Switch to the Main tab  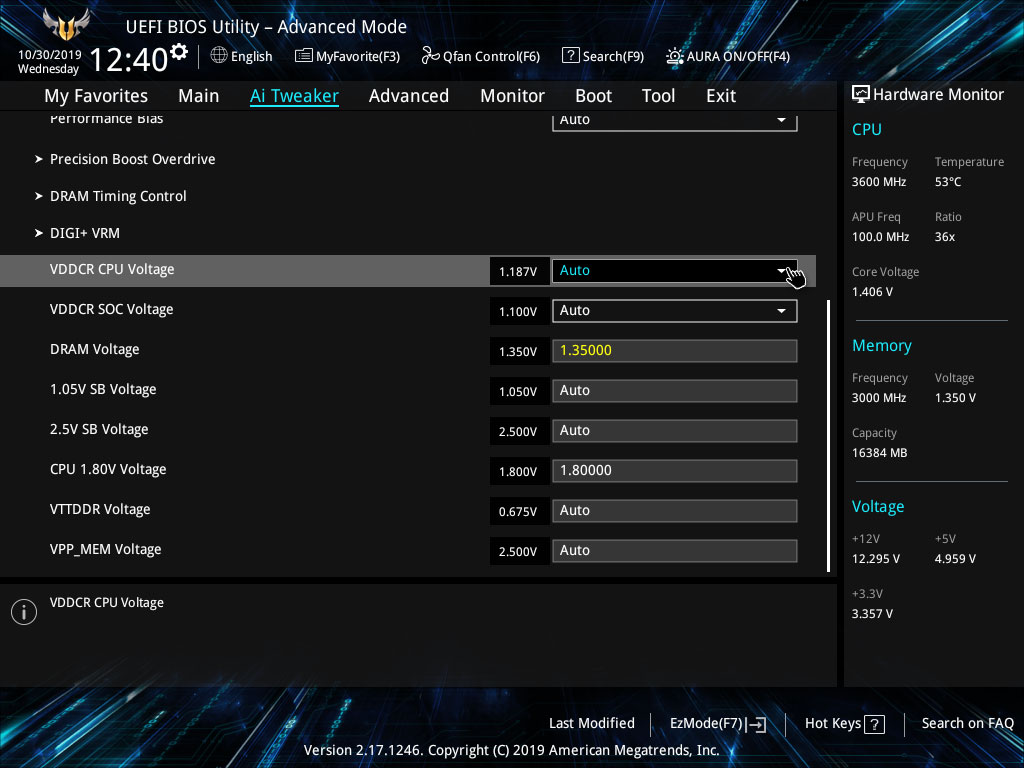click(x=199, y=96)
